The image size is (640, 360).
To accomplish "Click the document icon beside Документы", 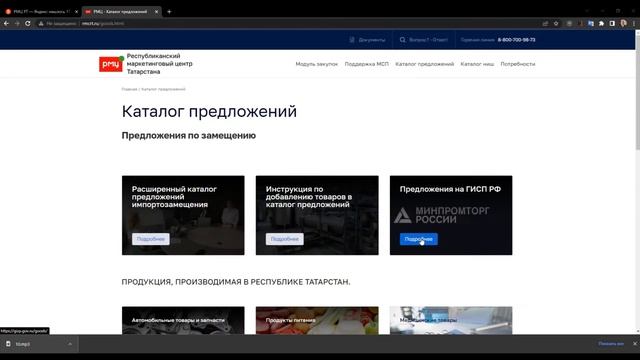I will point(352,40).
